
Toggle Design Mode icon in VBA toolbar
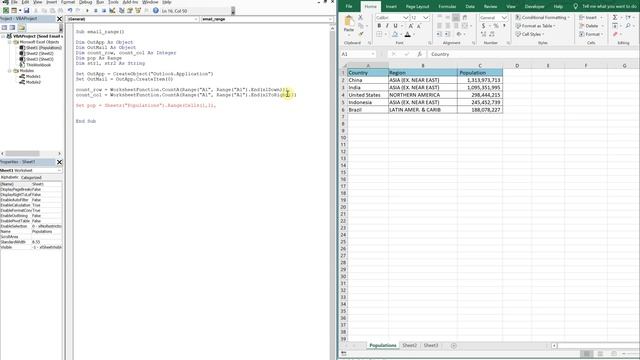point(112,11)
